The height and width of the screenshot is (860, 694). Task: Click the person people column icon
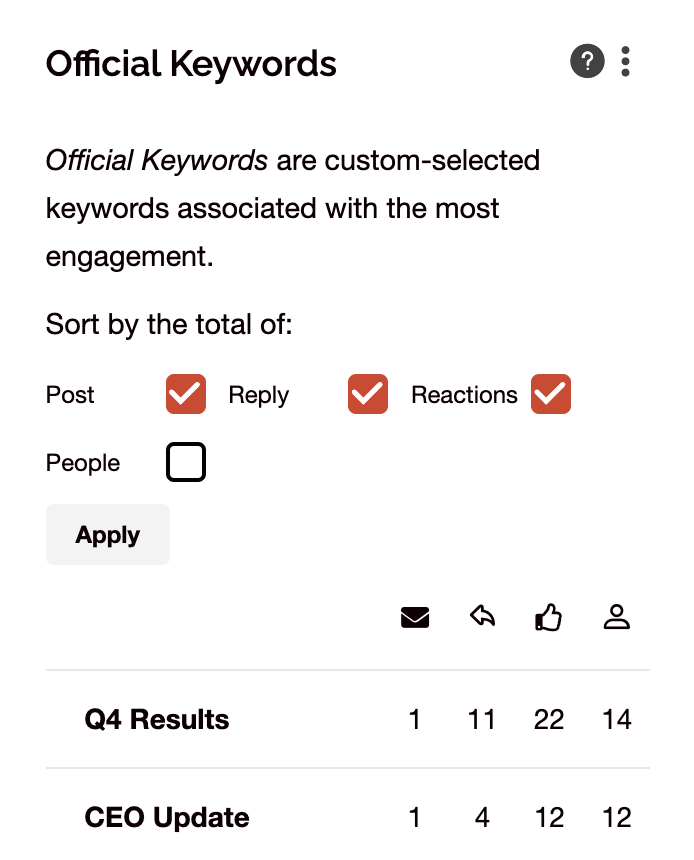(x=617, y=617)
